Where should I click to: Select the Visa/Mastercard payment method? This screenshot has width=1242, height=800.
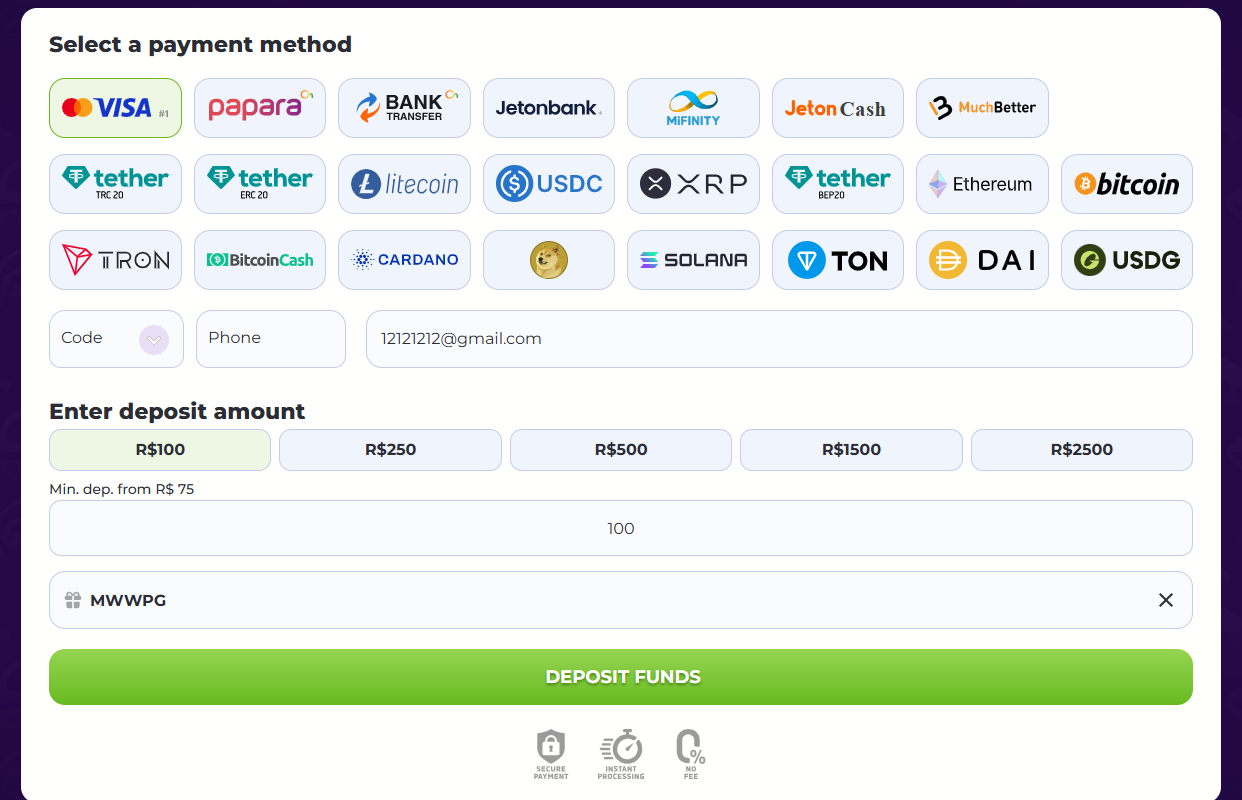[x=115, y=108]
